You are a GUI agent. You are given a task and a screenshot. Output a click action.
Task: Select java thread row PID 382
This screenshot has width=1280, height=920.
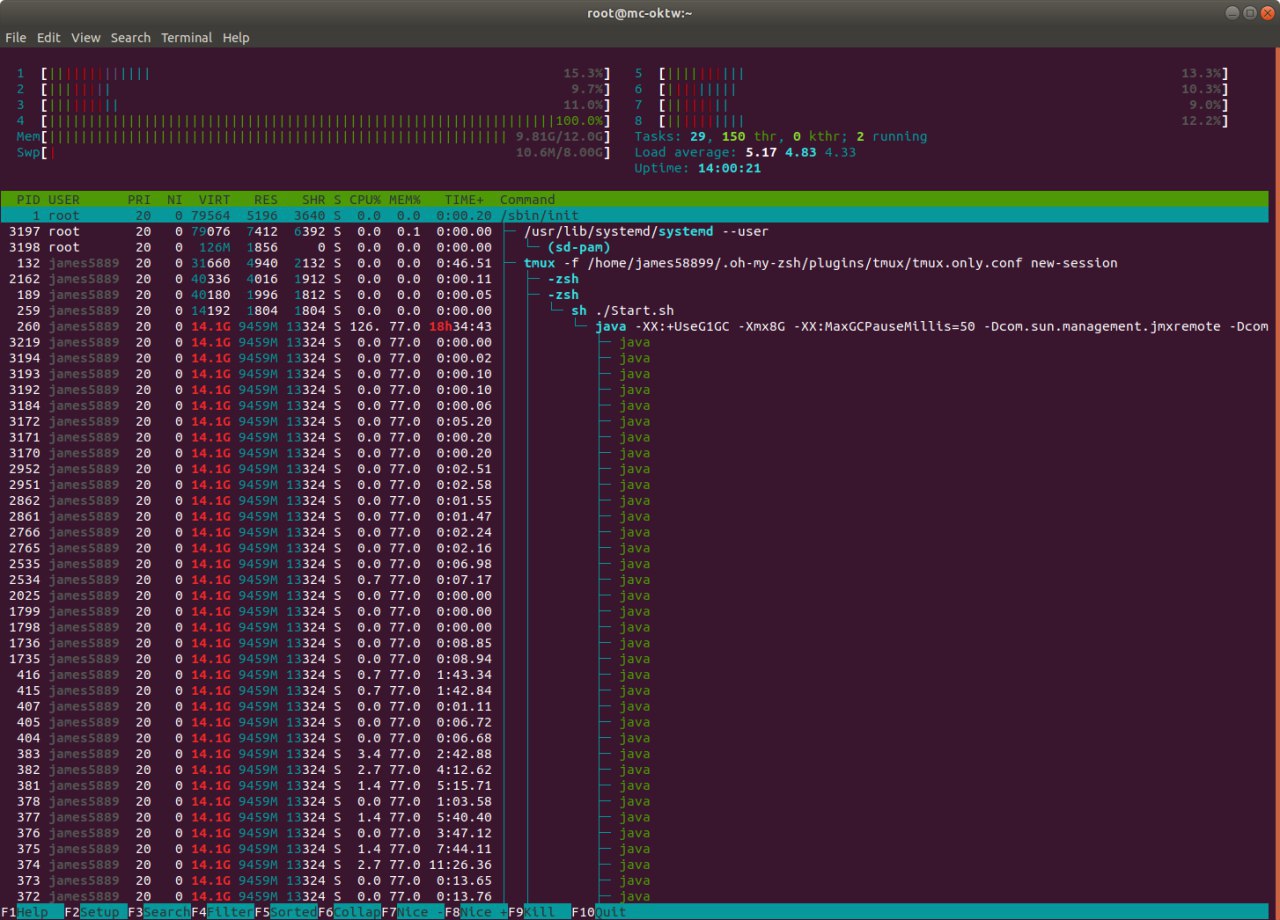point(634,770)
